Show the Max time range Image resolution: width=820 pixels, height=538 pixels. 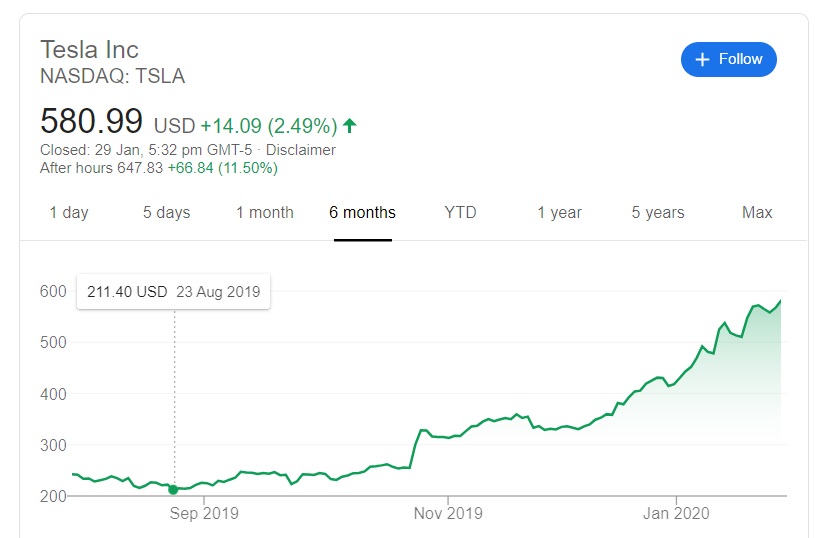pos(757,212)
